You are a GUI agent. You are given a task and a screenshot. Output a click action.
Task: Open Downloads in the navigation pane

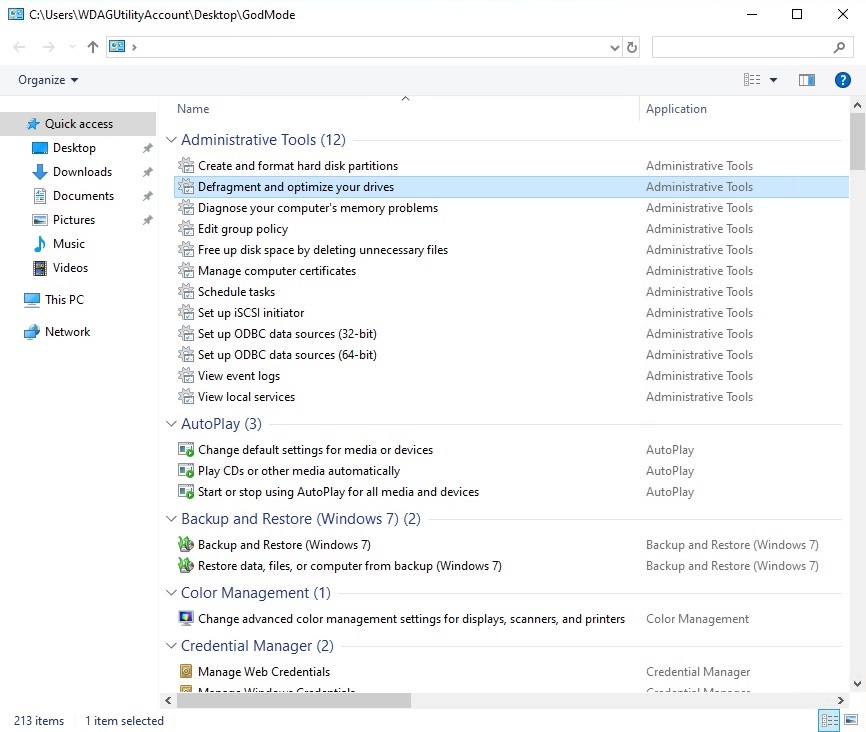(82, 172)
